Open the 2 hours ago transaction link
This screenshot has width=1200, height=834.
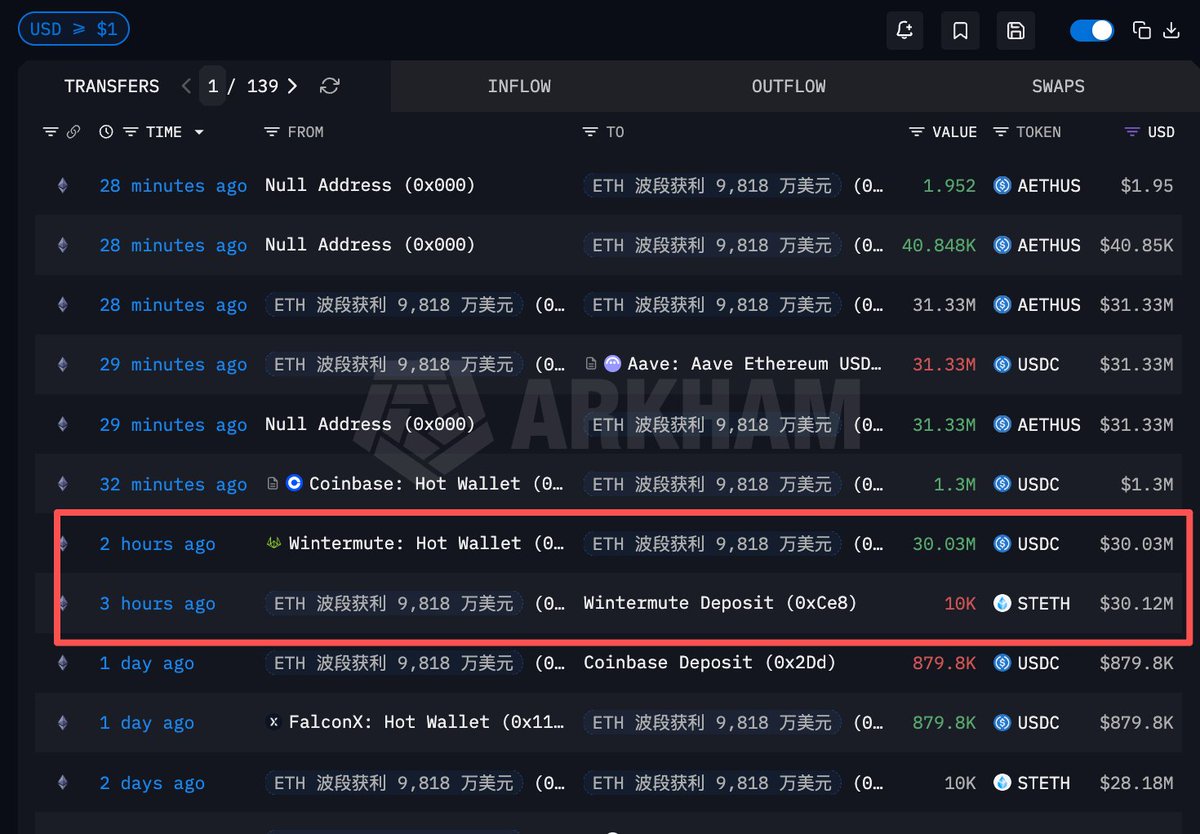[157, 544]
